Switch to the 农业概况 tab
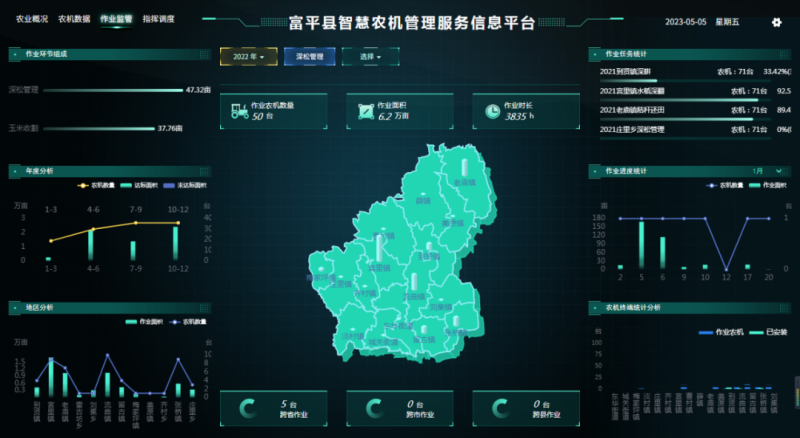This screenshot has width=800, height=438. [x=32, y=19]
